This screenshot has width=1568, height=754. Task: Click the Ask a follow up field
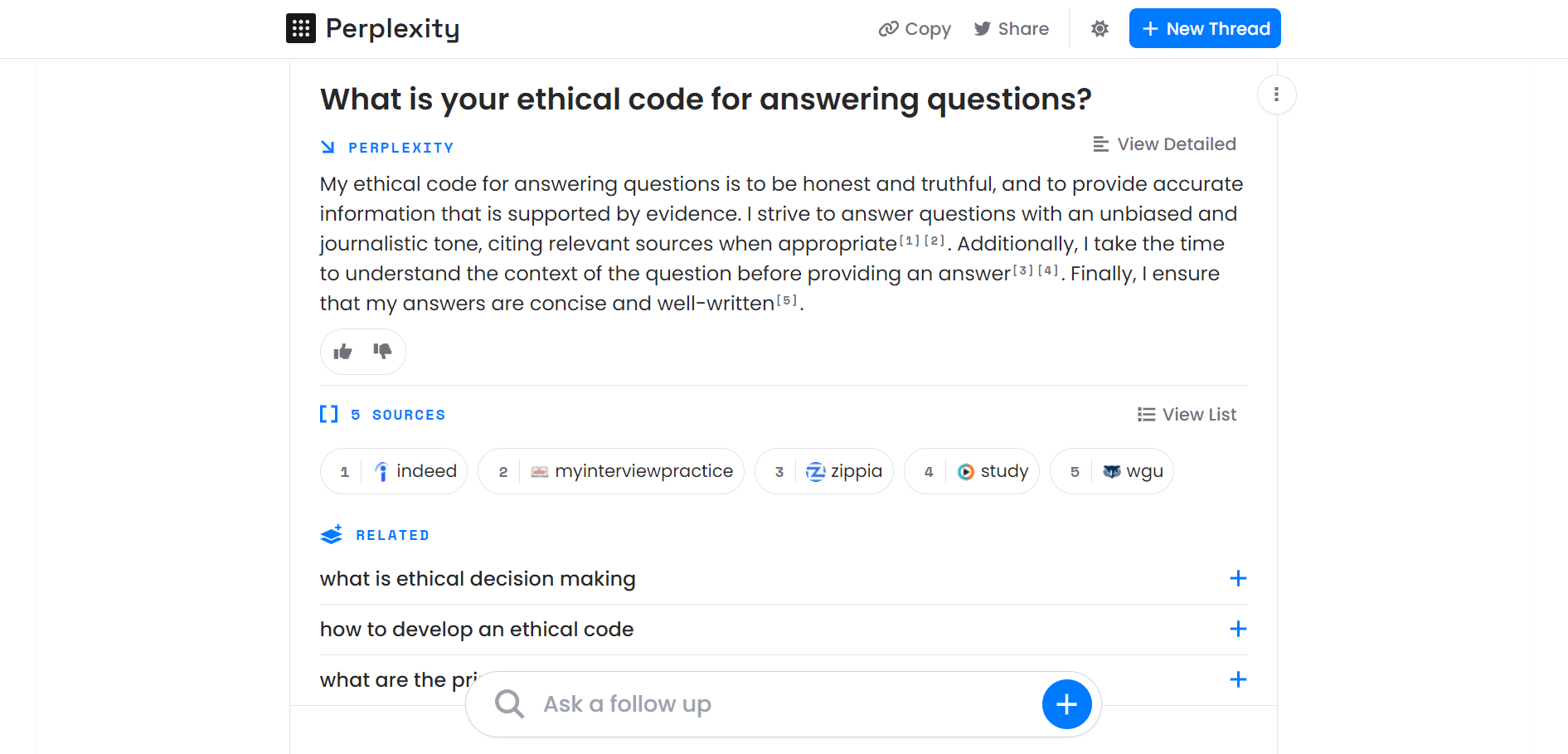coord(784,704)
